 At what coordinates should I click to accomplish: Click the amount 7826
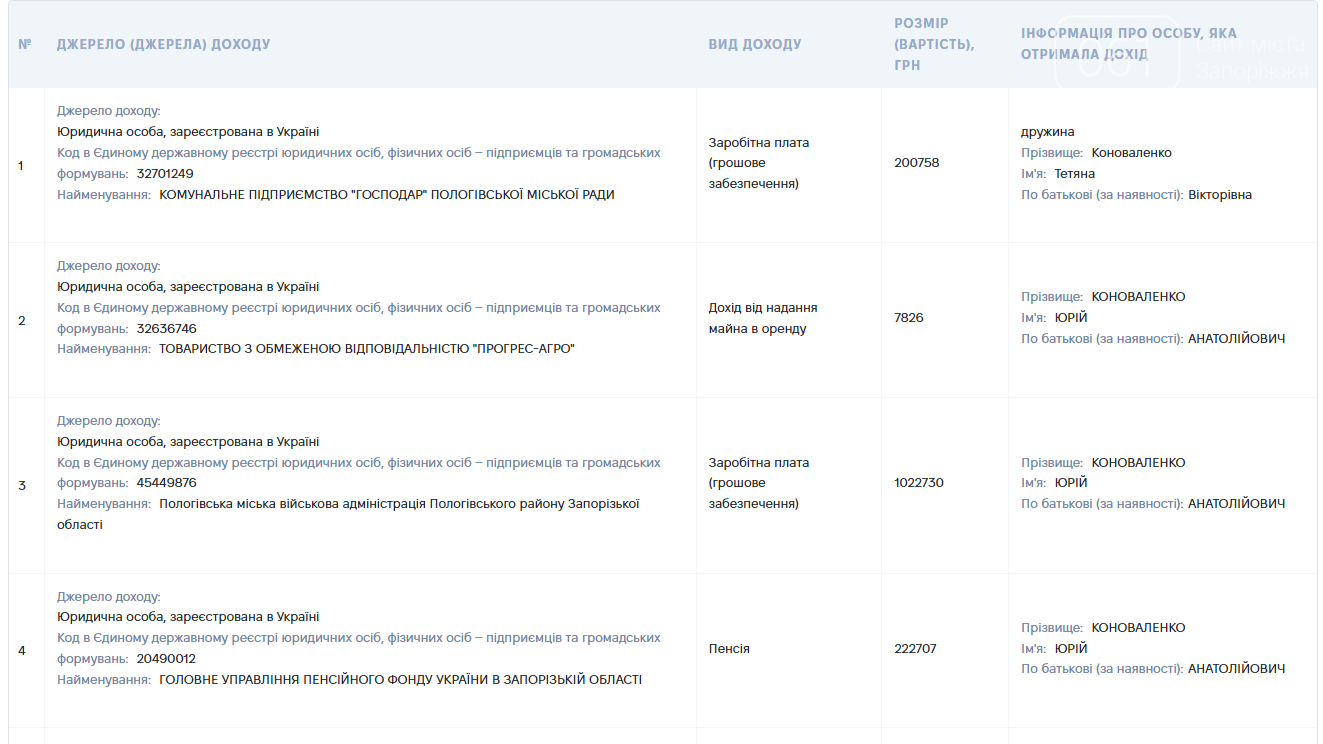tap(909, 317)
